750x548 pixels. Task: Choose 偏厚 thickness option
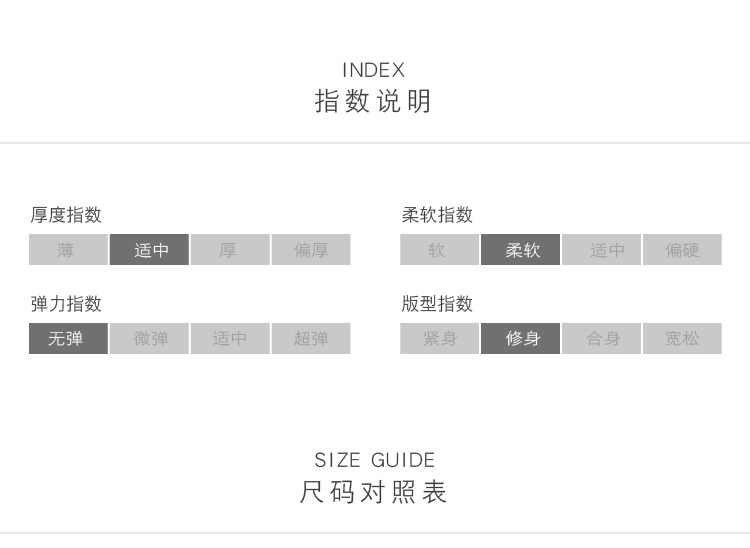pyautogui.click(x=311, y=250)
